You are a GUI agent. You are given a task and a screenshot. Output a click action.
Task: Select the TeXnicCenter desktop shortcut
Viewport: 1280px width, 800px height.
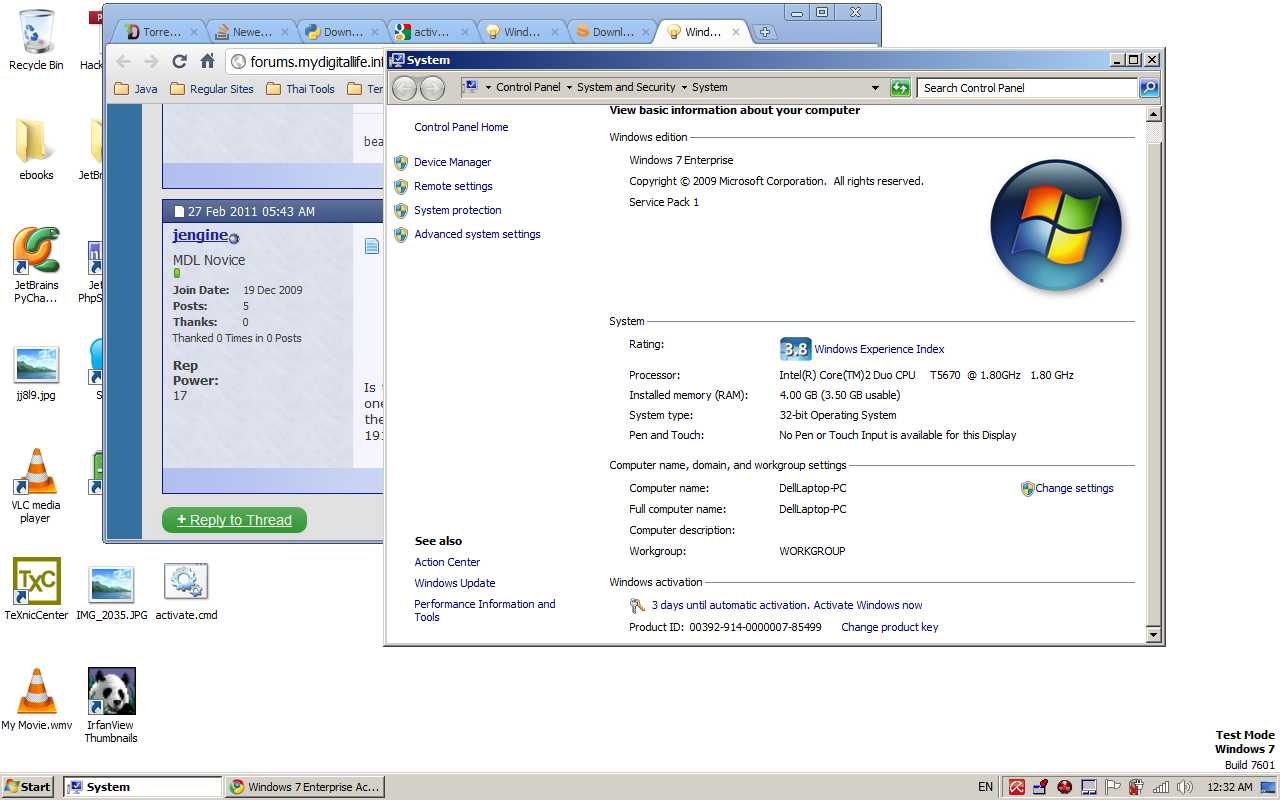(x=36, y=589)
